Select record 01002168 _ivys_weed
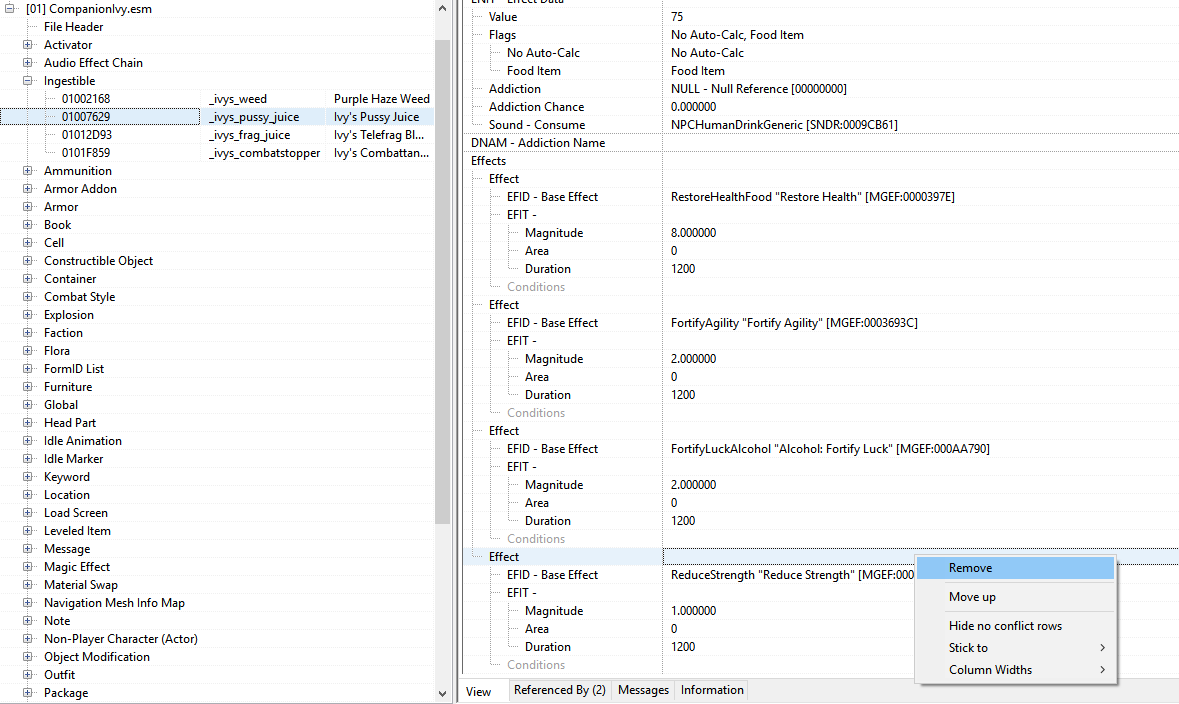Image resolution: width=1179 pixels, height=704 pixels. point(217,99)
